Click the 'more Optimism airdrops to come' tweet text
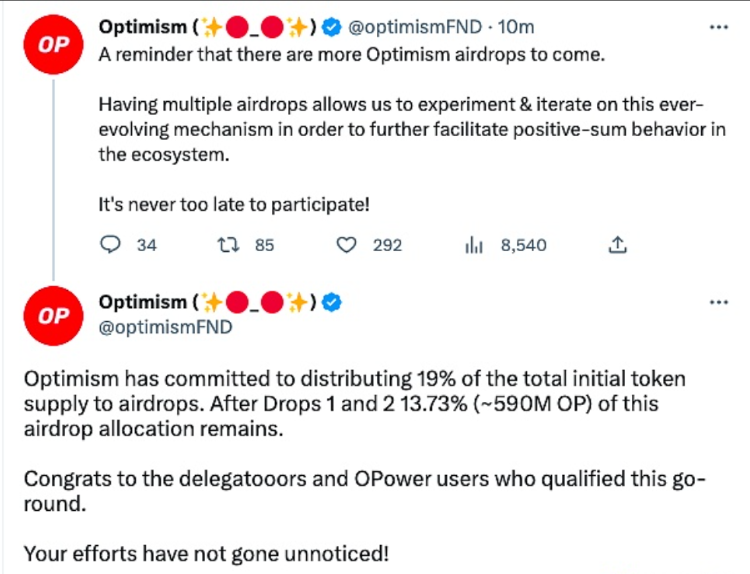 click(352, 55)
